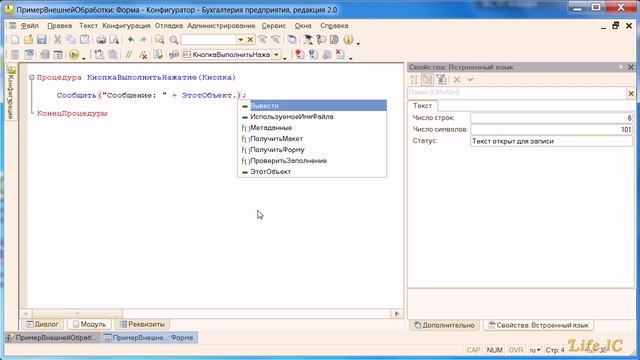Choose ПроверитьЗаполнение in autocomplete list
Image resolution: width=640 pixels, height=360 pixels.
click(312, 161)
